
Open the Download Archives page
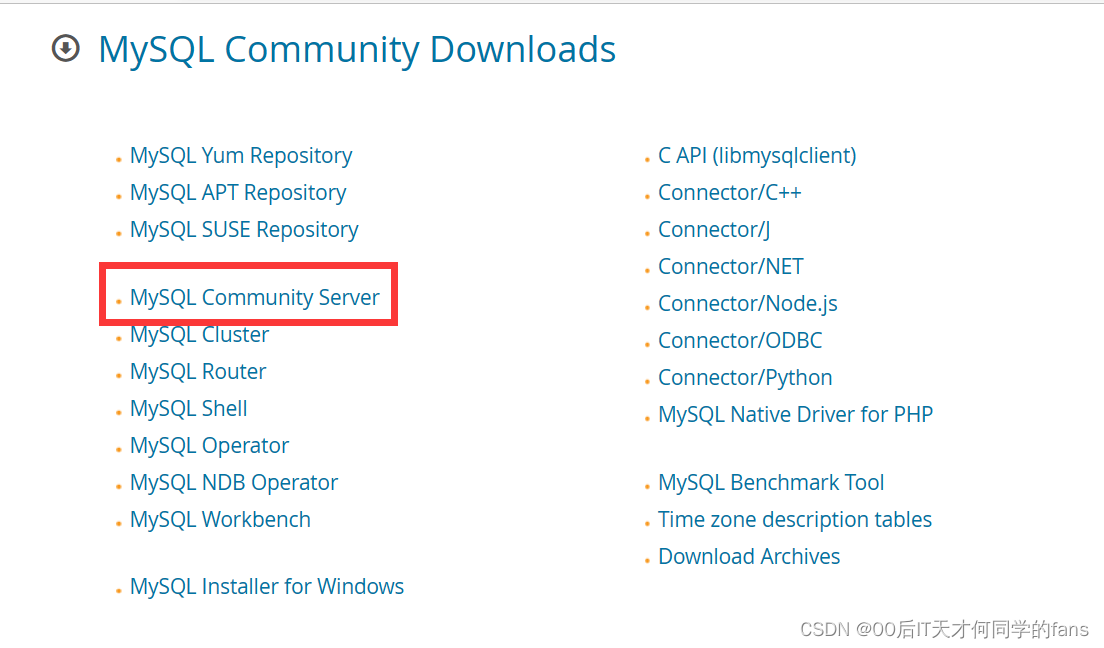(x=748, y=556)
